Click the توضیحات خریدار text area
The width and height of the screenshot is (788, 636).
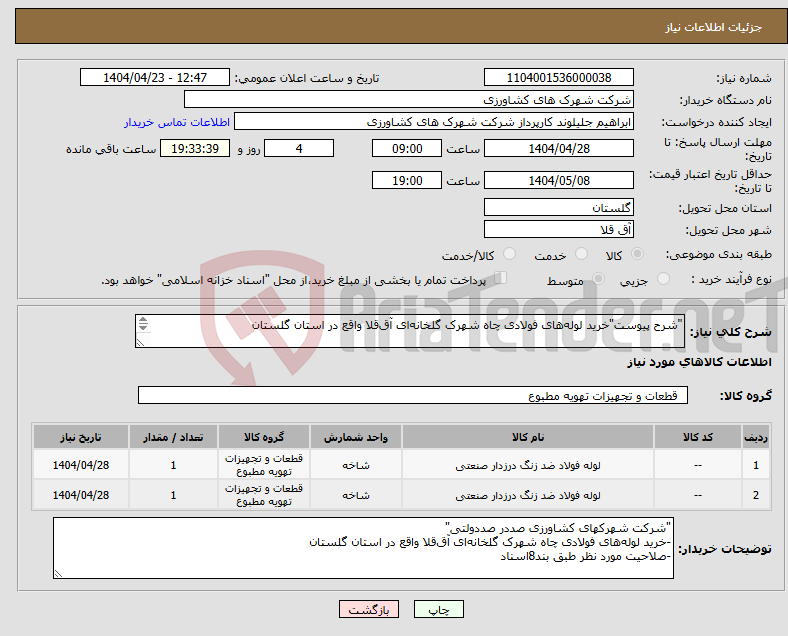tap(363, 548)
